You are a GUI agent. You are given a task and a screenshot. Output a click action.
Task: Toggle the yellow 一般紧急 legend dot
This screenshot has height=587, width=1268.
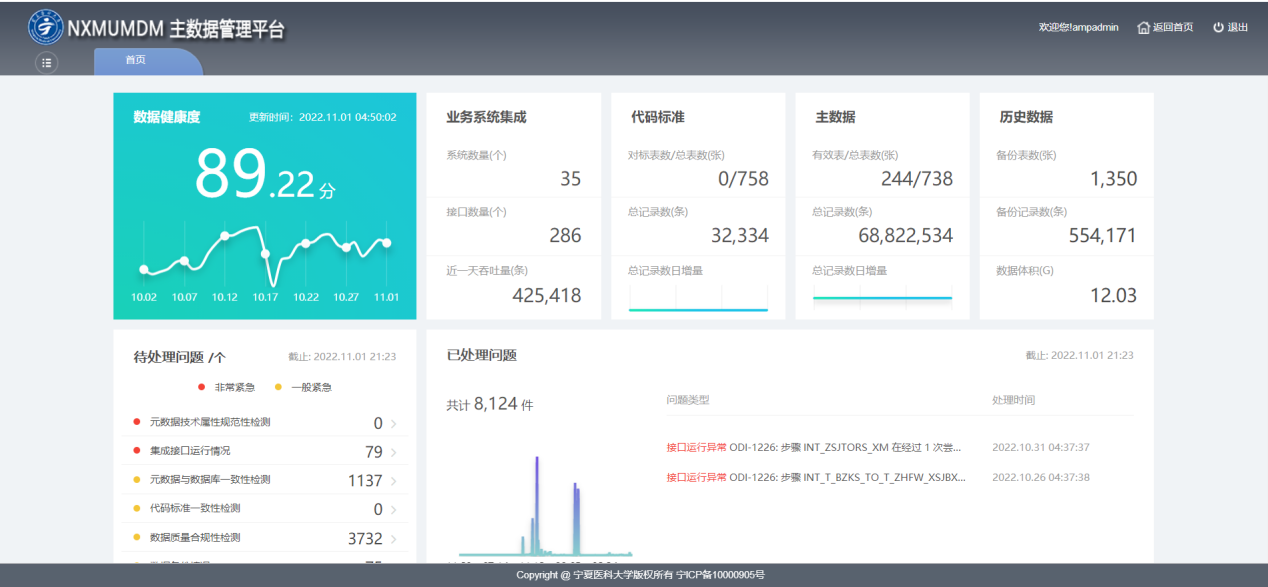pyautogui.click(x=281, y=387)
